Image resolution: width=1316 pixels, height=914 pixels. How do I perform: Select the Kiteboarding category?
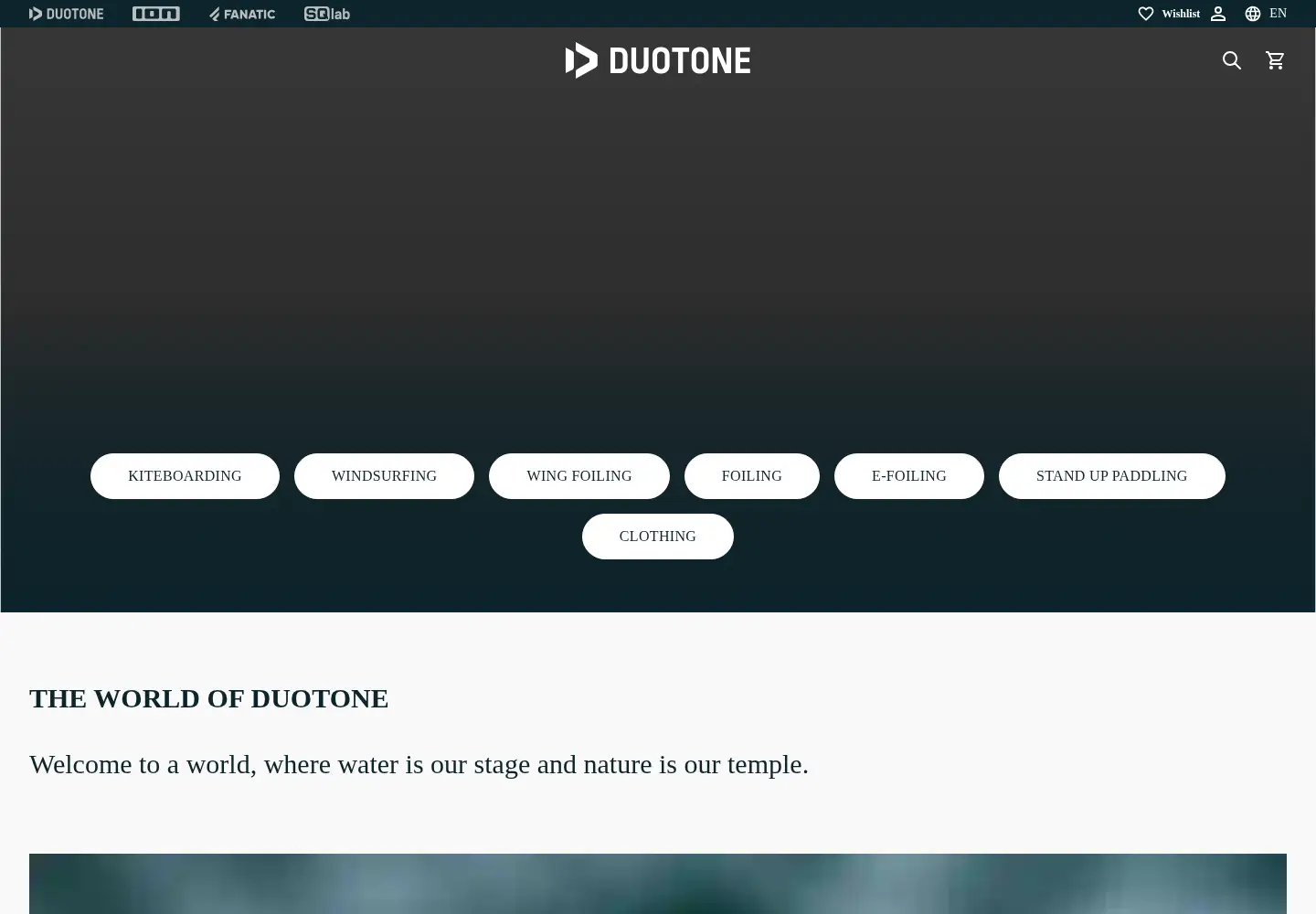pyautogui.click(x=185, y=476)
